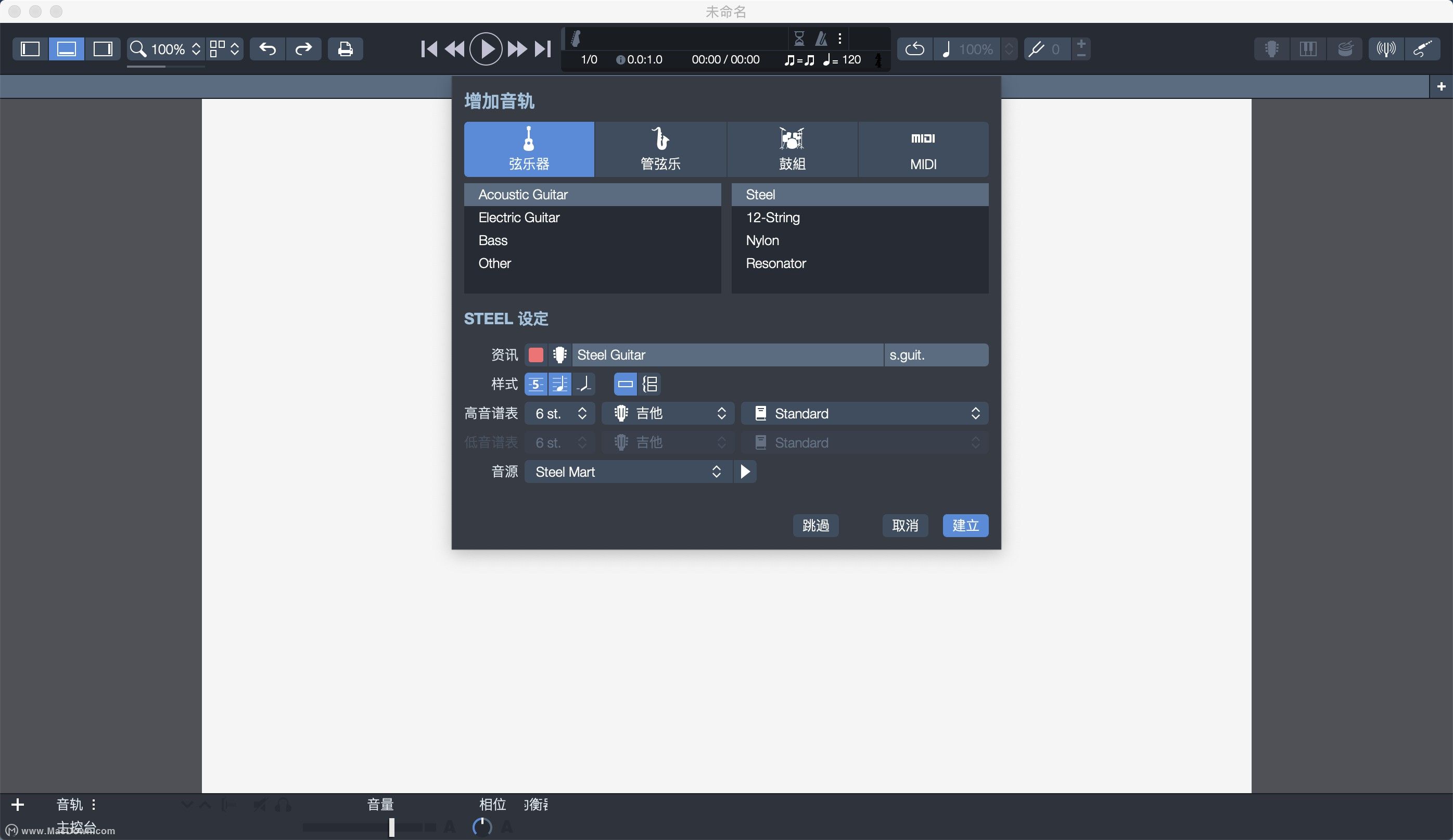
Task: Select the Electric Guitar category
Action: tap(519, 217)
